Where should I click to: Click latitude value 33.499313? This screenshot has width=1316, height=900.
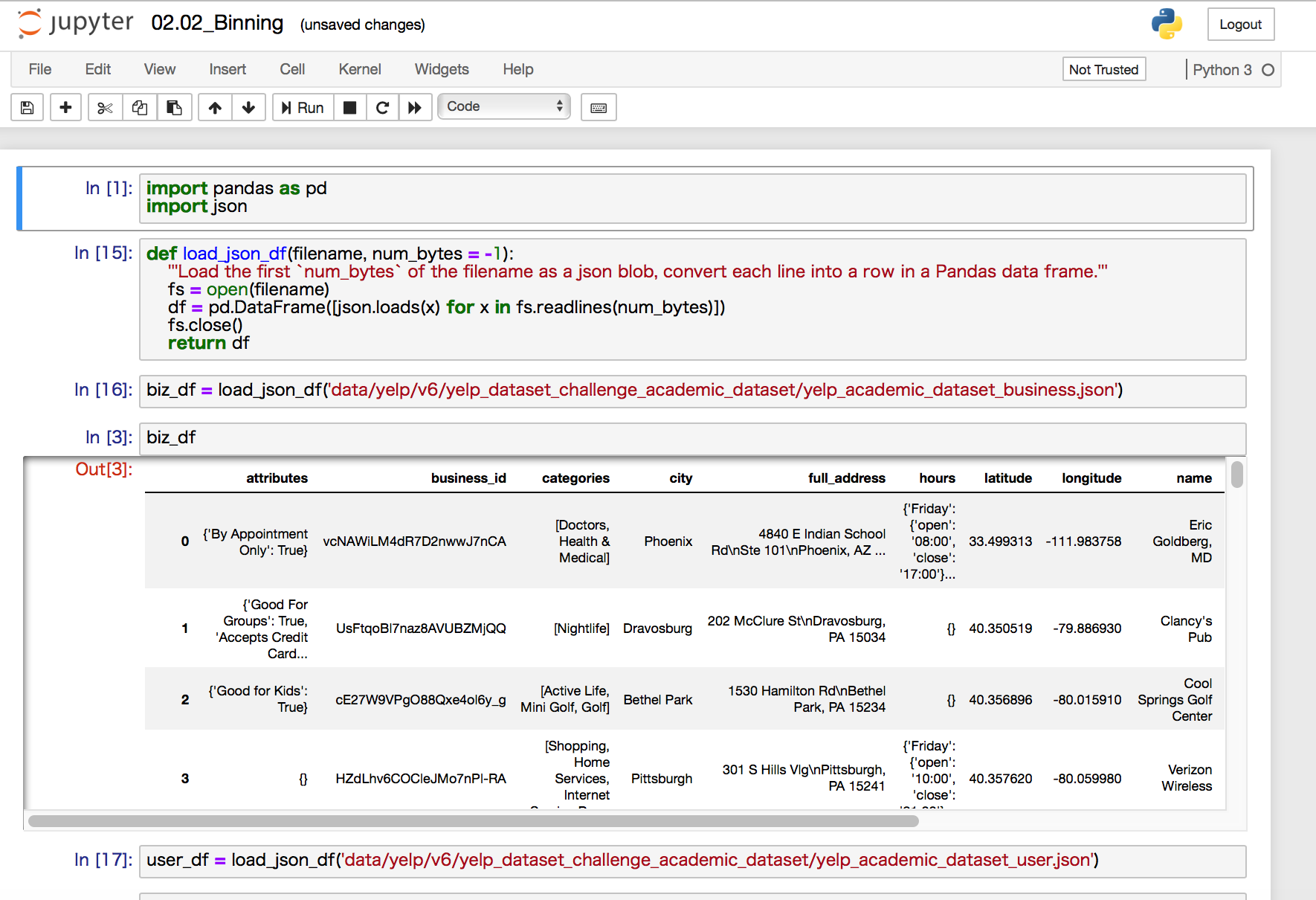click(1000, 541)
